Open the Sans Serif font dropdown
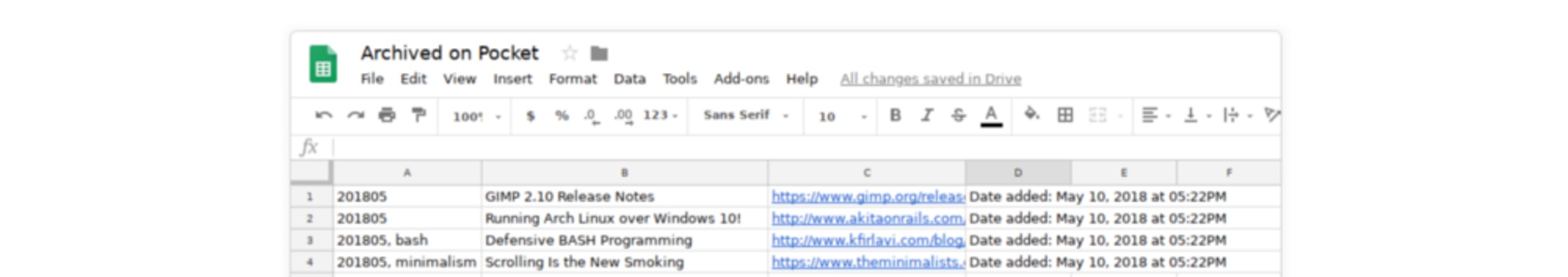Image resolution: width=1568 pixels, height=277 pixels. click(x=746, y=115)
